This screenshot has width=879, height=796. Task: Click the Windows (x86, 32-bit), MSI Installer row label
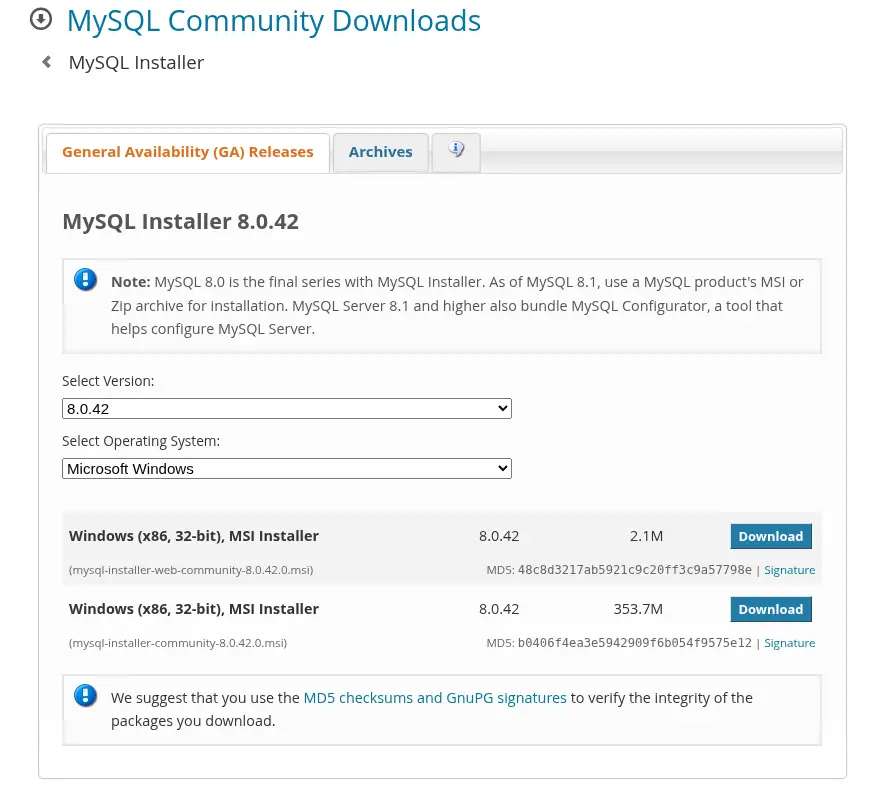tap(194, 535)
